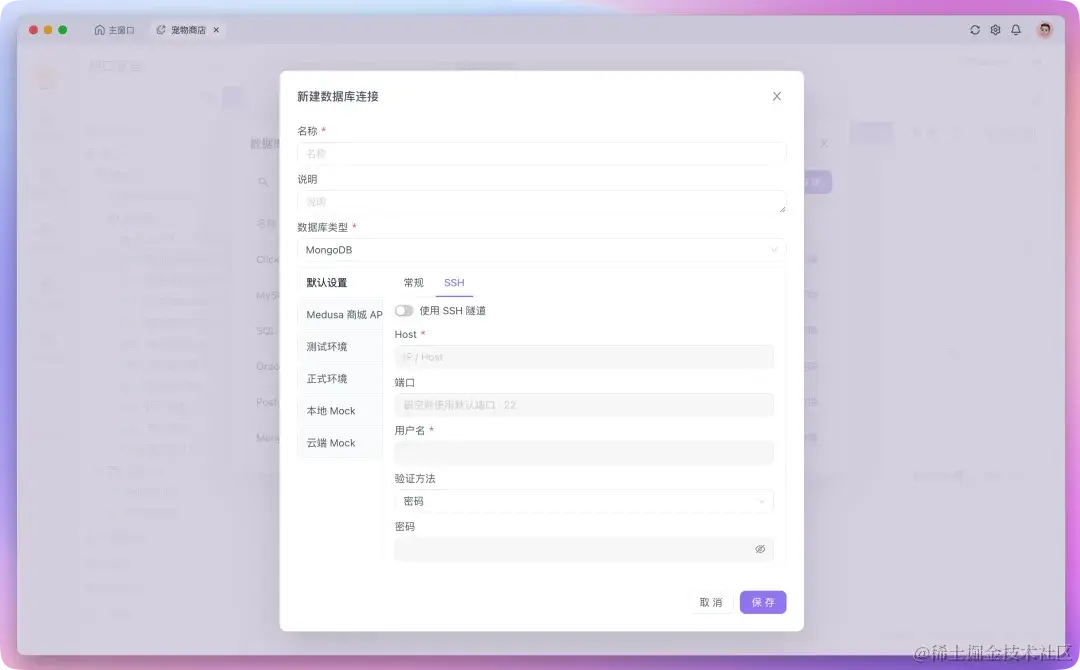
Task: Open the 数据库类型 MongoDB dropdown
Action: pos(540,249)
